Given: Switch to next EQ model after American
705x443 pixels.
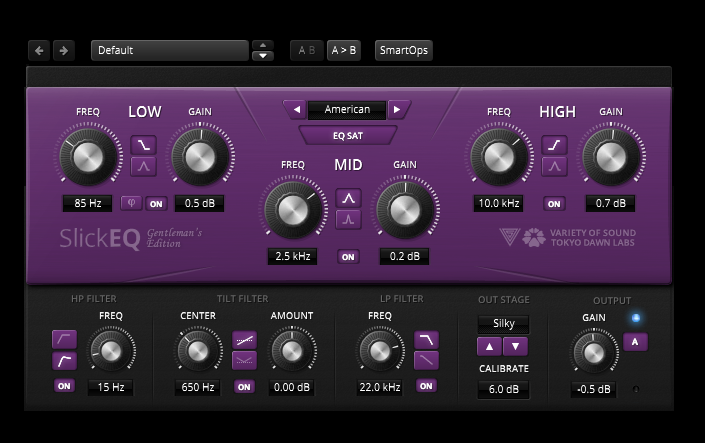Looking at the screenshot, I should pyautogui.click(x=397, y=109).
